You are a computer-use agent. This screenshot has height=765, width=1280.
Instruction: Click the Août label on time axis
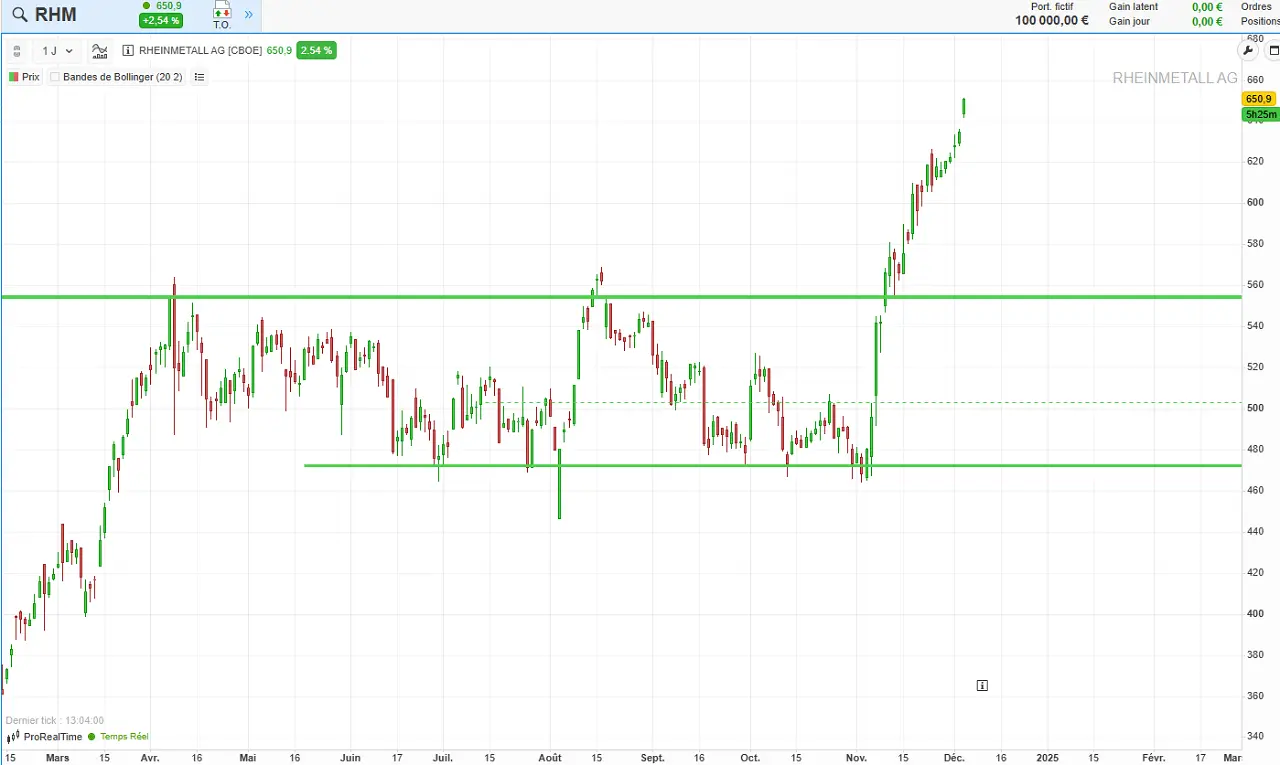(x=550, y=758)
